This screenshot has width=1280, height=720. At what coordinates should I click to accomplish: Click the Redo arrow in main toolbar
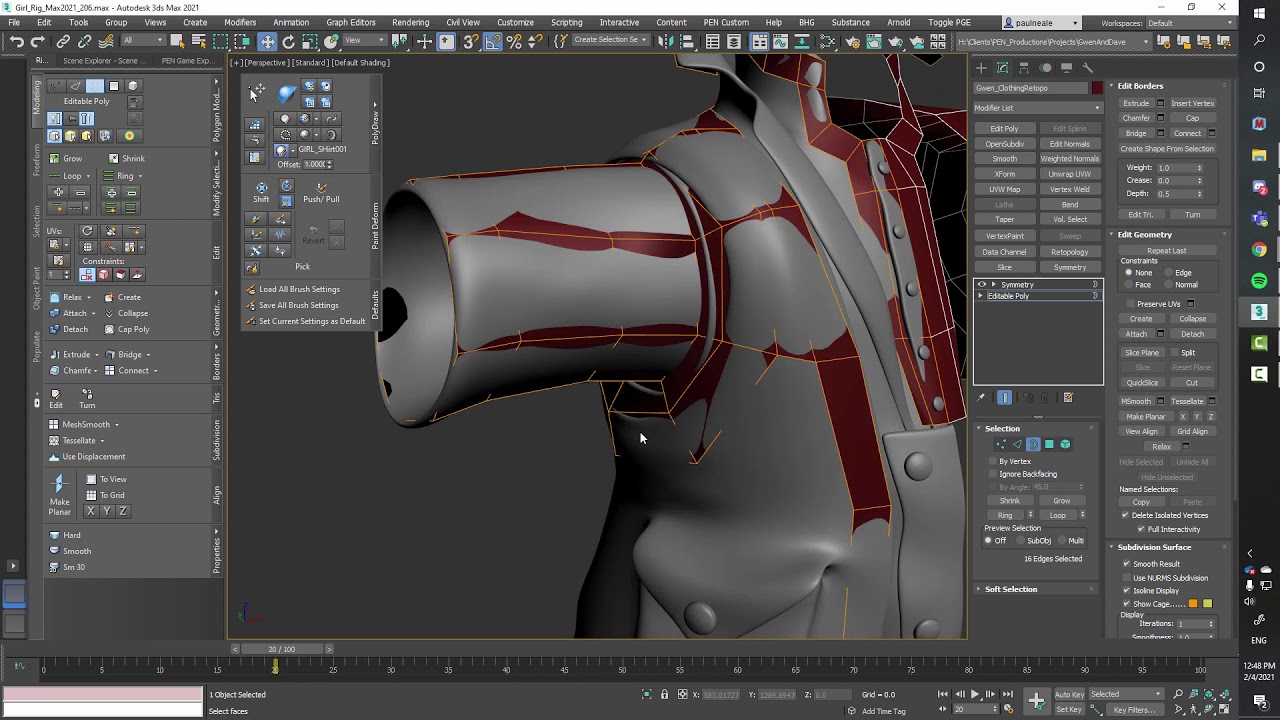[x=38, y=41]
